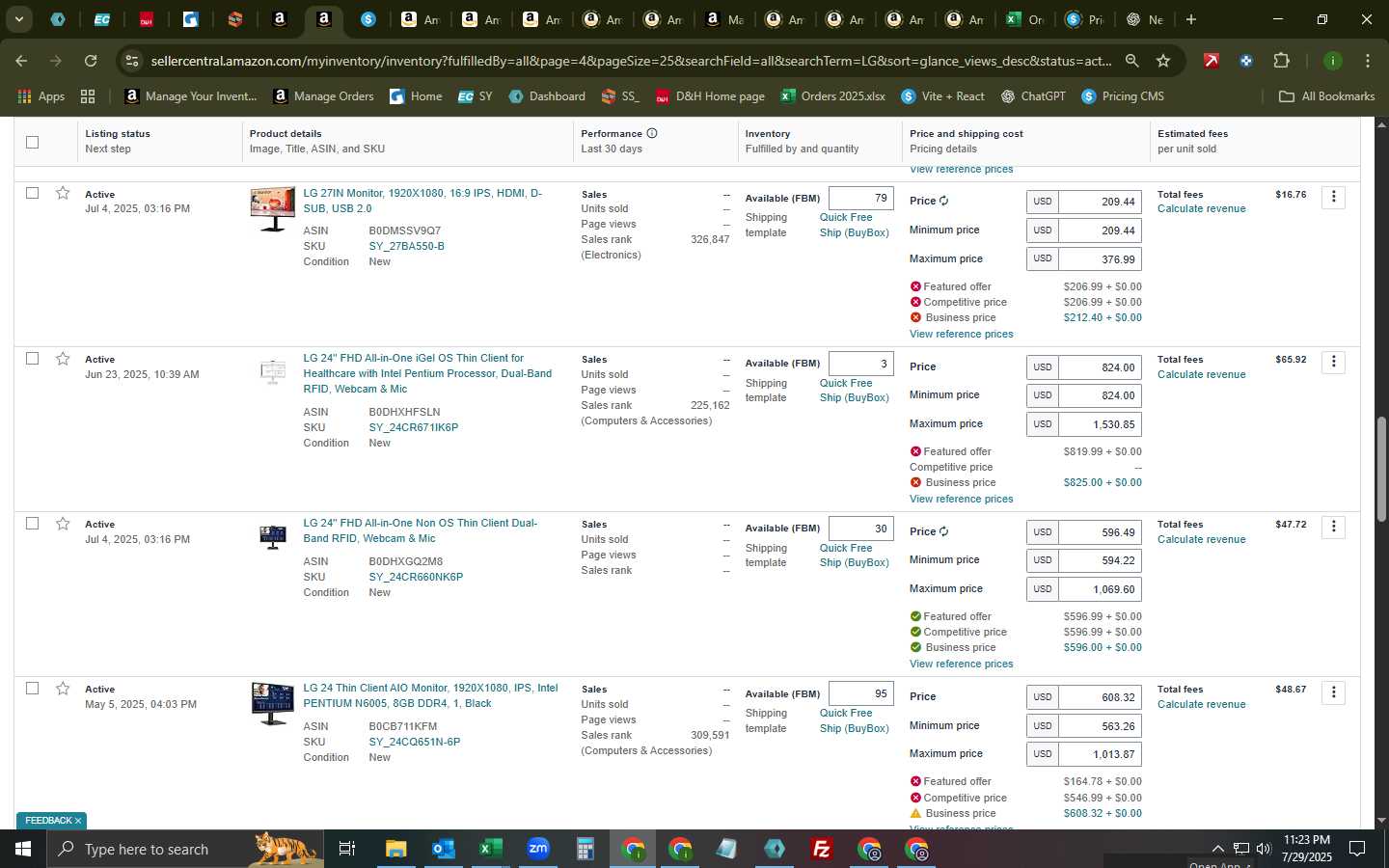This screenshot has height=868, width=1389.
Task: Open a new browser tab
Action: 1191,19
